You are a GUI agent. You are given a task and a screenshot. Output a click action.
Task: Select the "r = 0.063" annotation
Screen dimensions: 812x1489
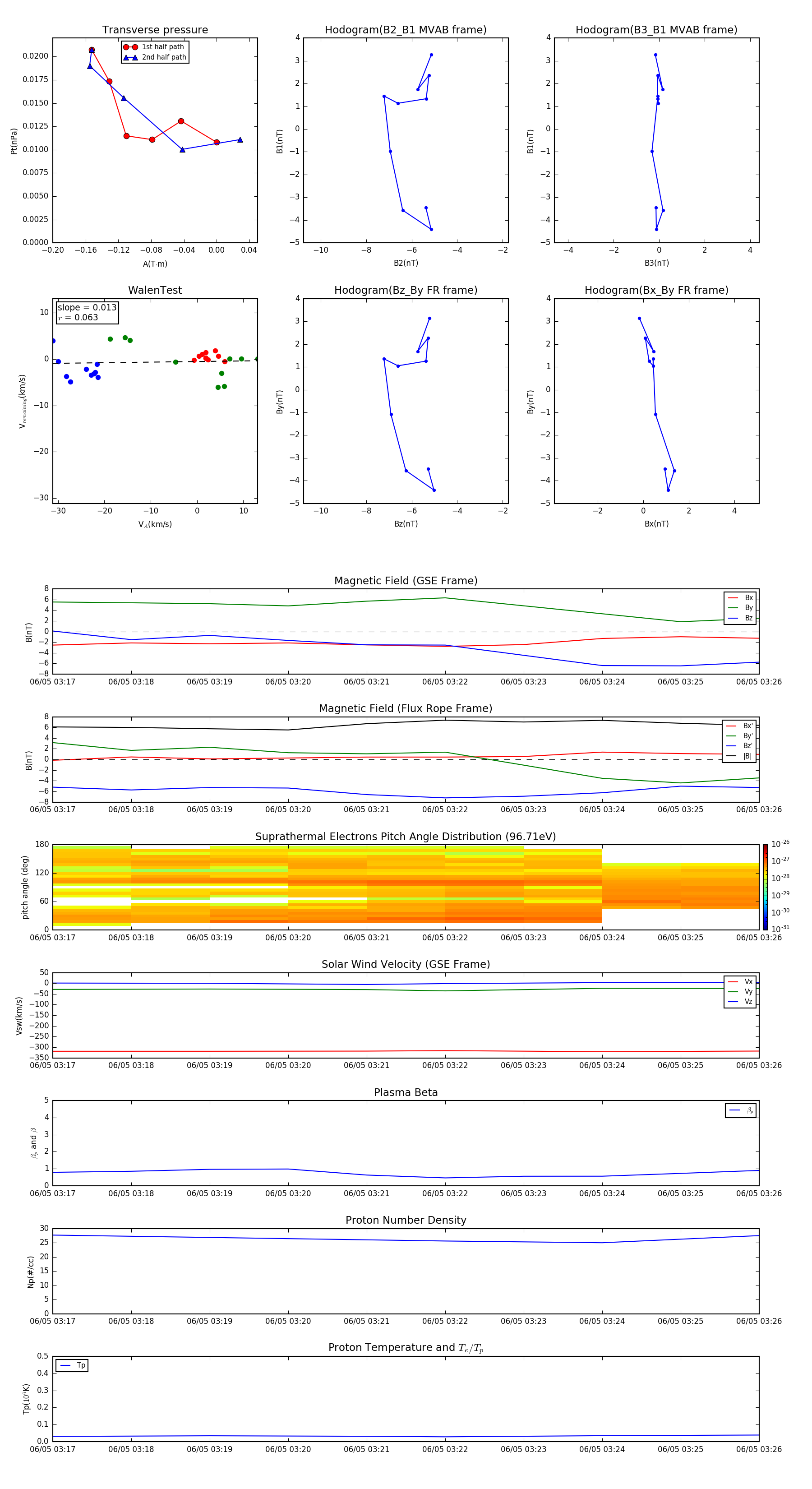78,317
